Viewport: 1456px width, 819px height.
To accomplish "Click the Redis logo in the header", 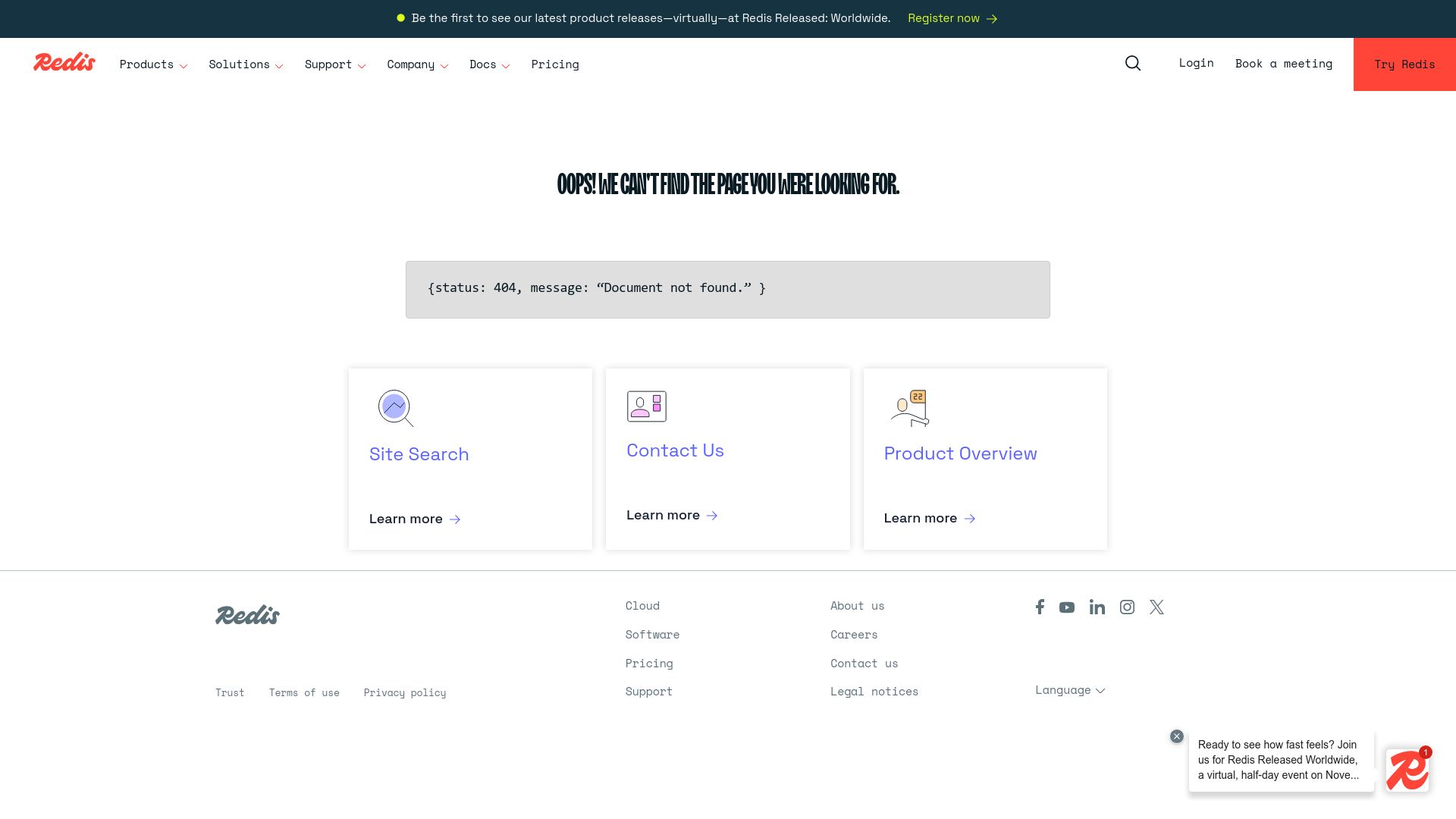I will tap(64, 62).
